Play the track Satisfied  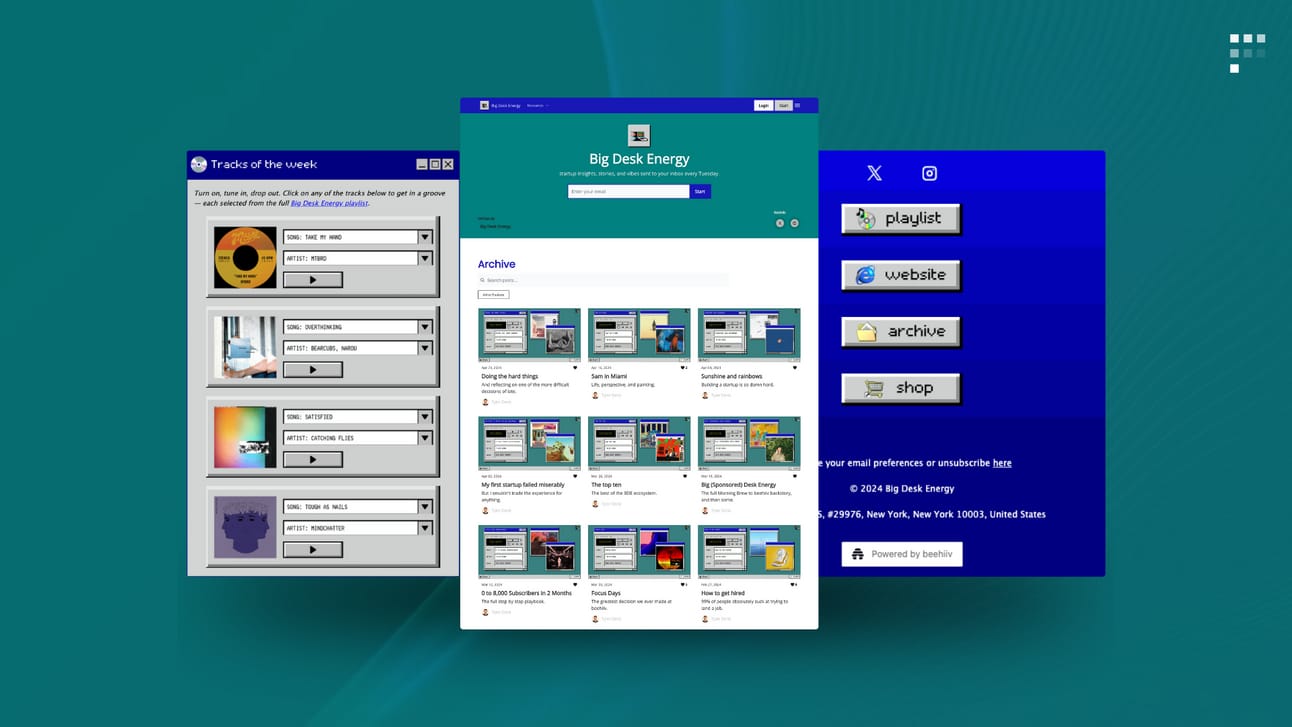tap(313, 460)
